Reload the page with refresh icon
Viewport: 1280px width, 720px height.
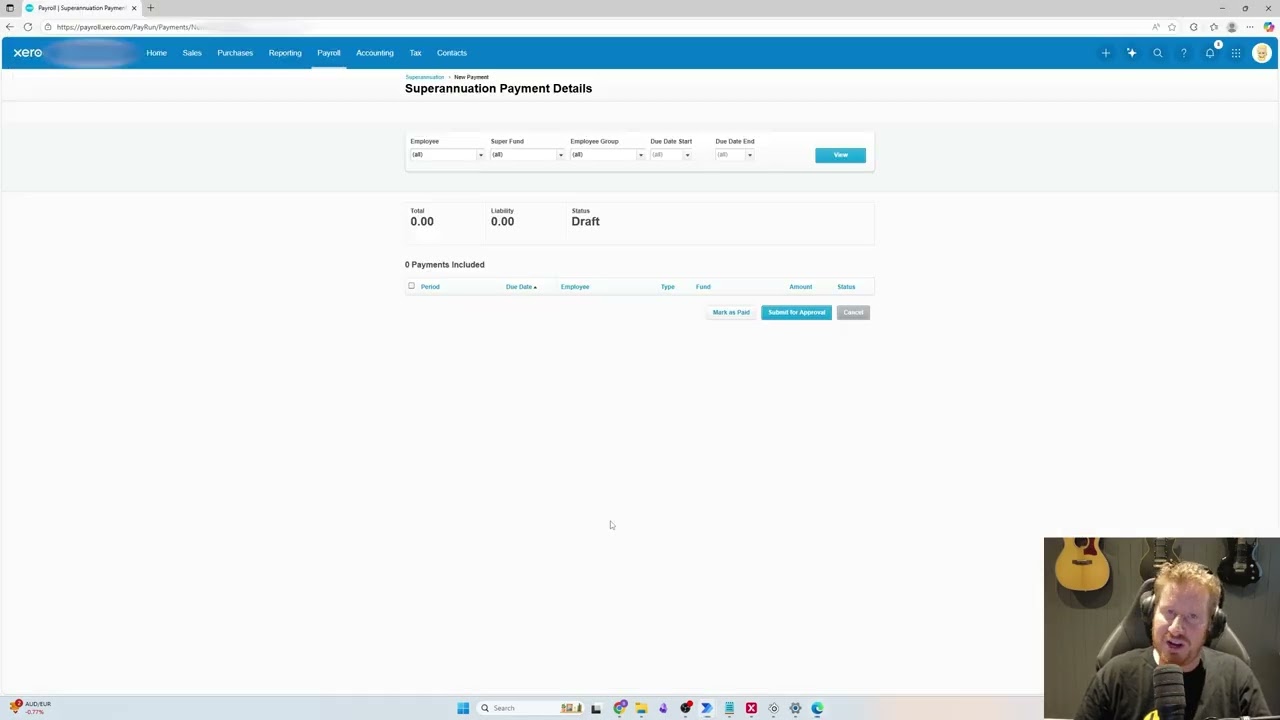click(28, 27)
